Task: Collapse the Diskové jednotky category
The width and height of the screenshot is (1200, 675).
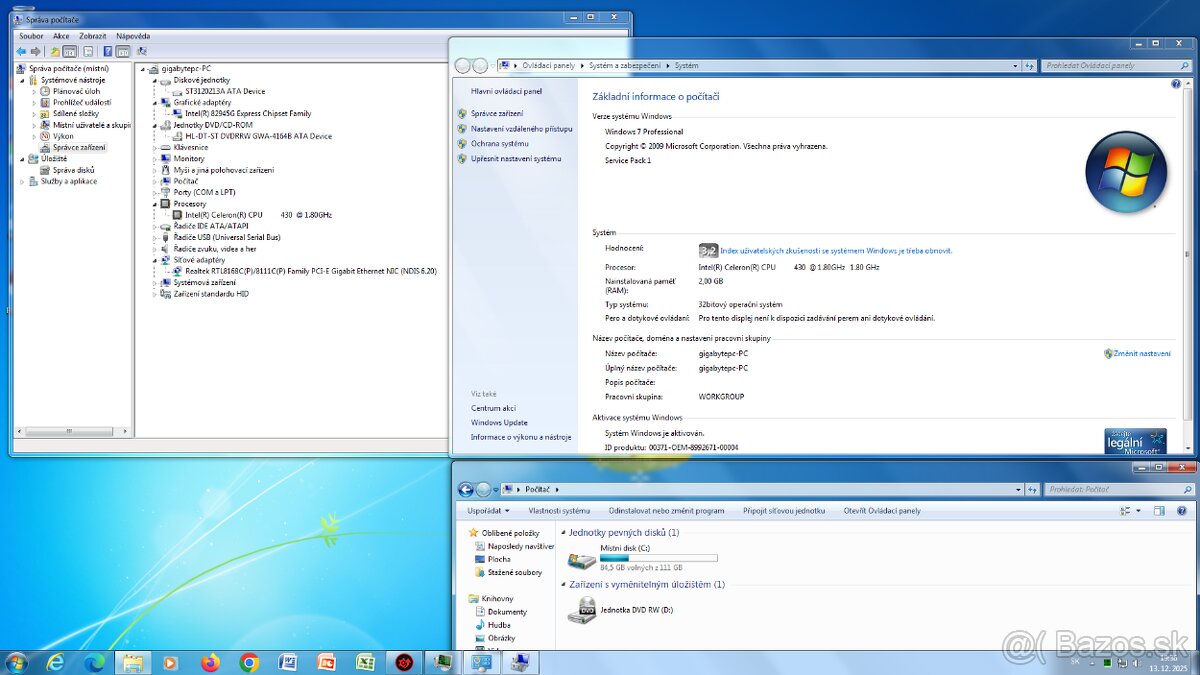Action: [x=155, y=80]
